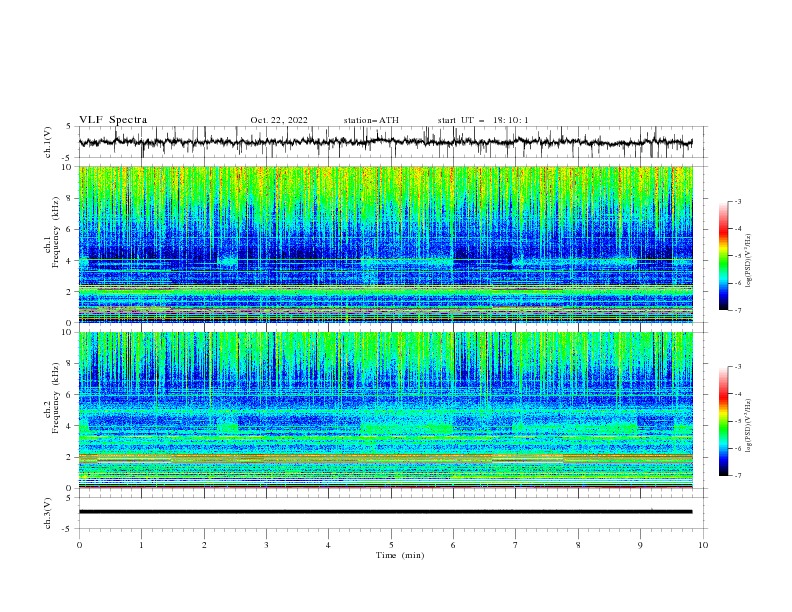This screenshot has width=792, height=612.
Task: Click time axis tick label "3"
Action: 266,545
